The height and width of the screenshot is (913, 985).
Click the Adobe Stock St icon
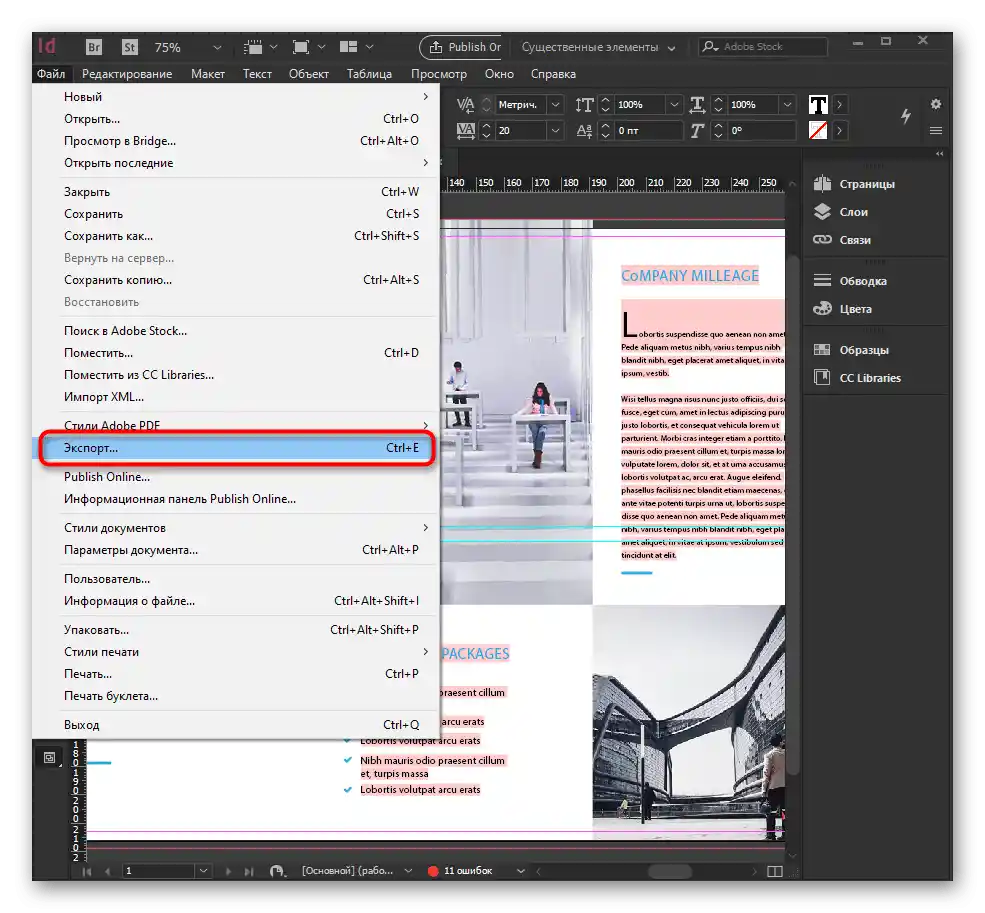(129, 47)
